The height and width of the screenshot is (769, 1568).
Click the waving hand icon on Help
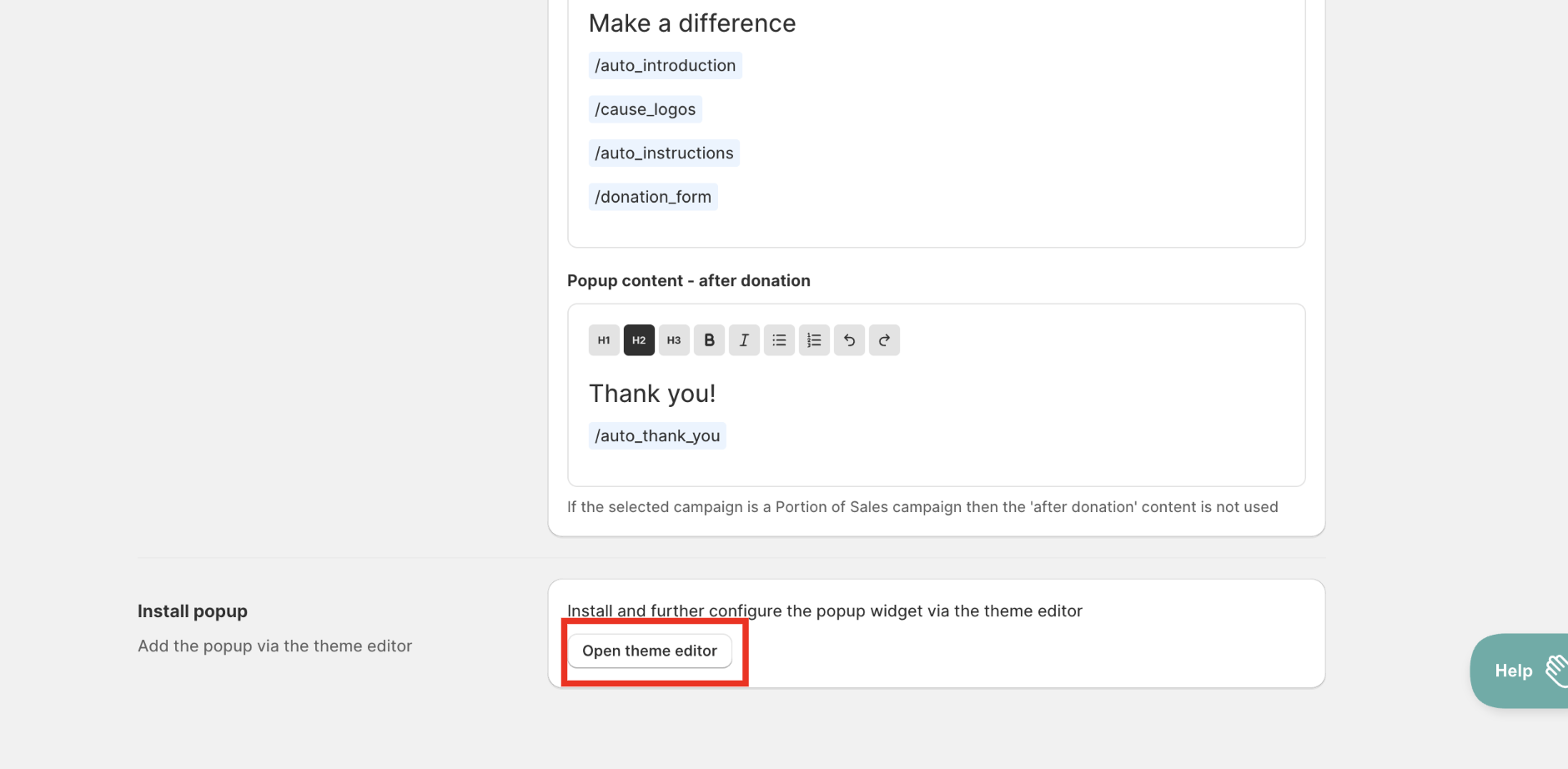(1555, 670)
